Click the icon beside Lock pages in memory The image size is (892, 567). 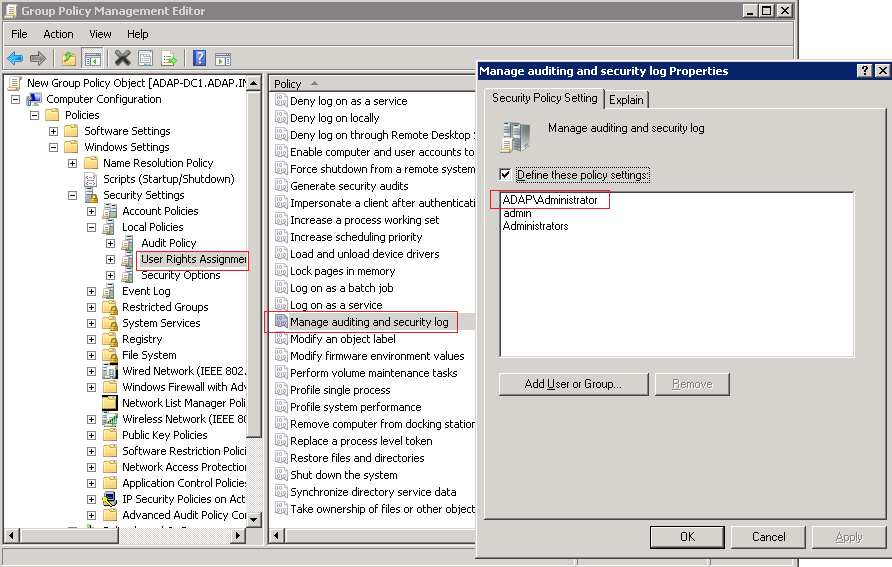(x=281, y=271)
